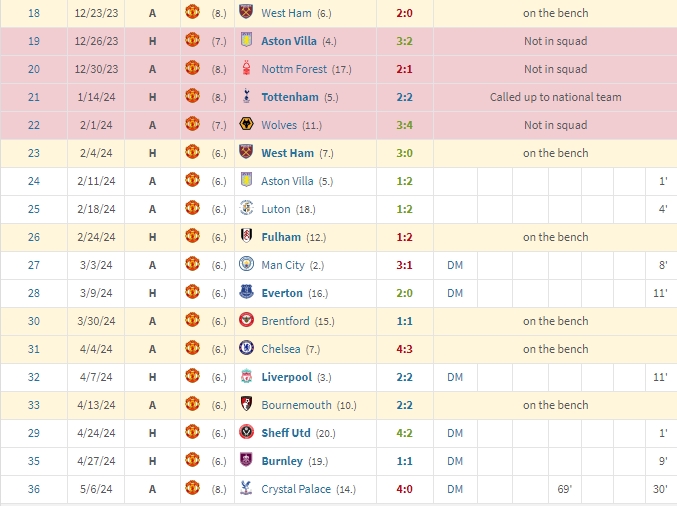Open the Sheff Utd team link
The height and width of the screenshot is (506, 677).
coord(286,433)
